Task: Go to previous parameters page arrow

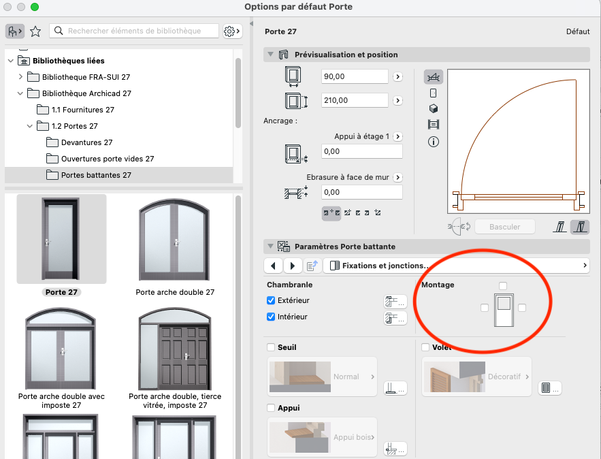Action: [x=273, y=266]
